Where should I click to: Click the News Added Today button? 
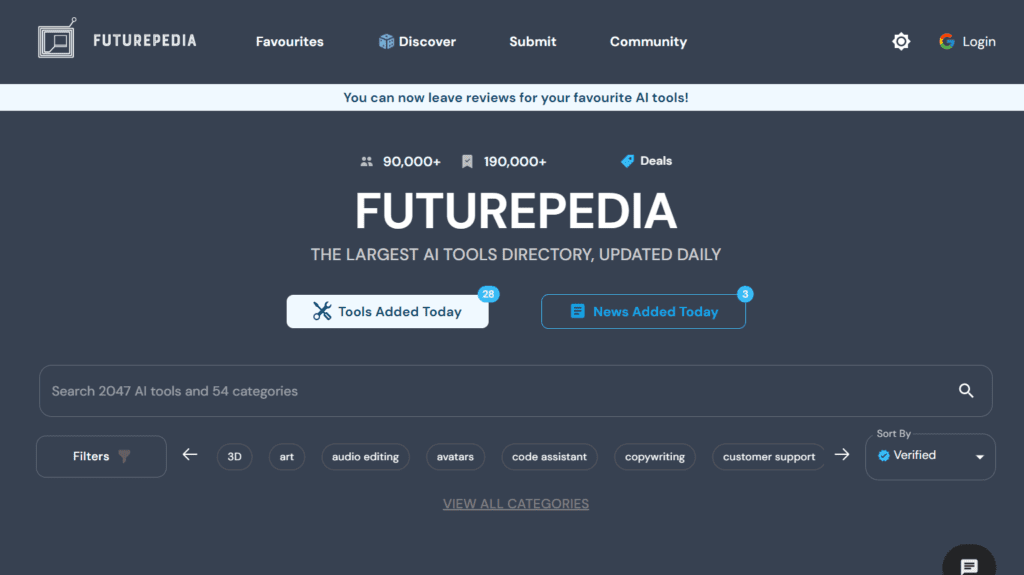click(x=643, y=311)
